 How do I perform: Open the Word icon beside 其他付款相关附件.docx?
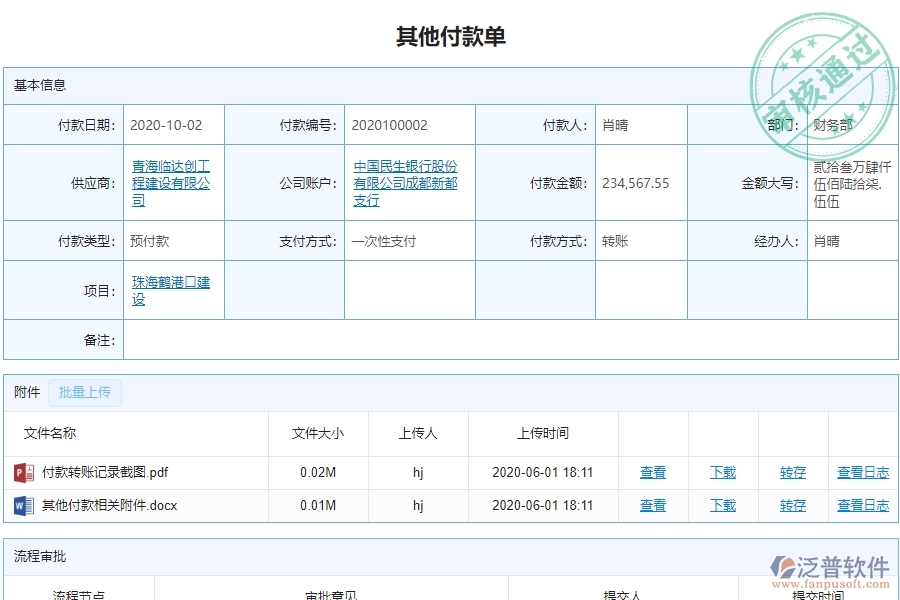click(x=23, y=505)
